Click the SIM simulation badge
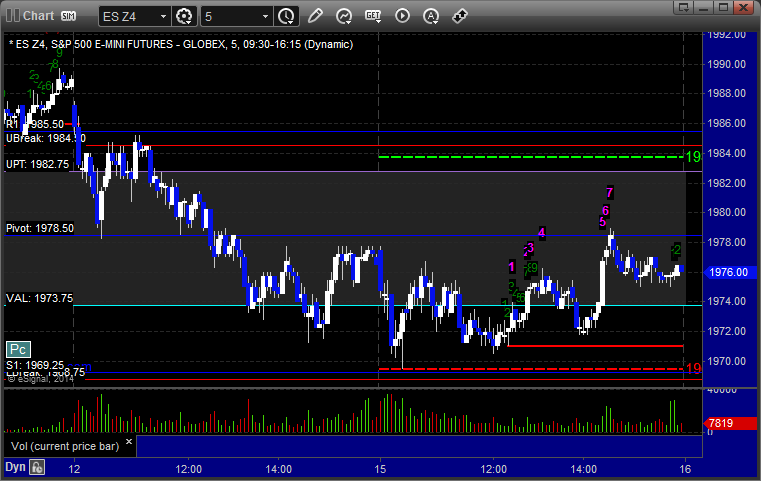 pos(68,16)
